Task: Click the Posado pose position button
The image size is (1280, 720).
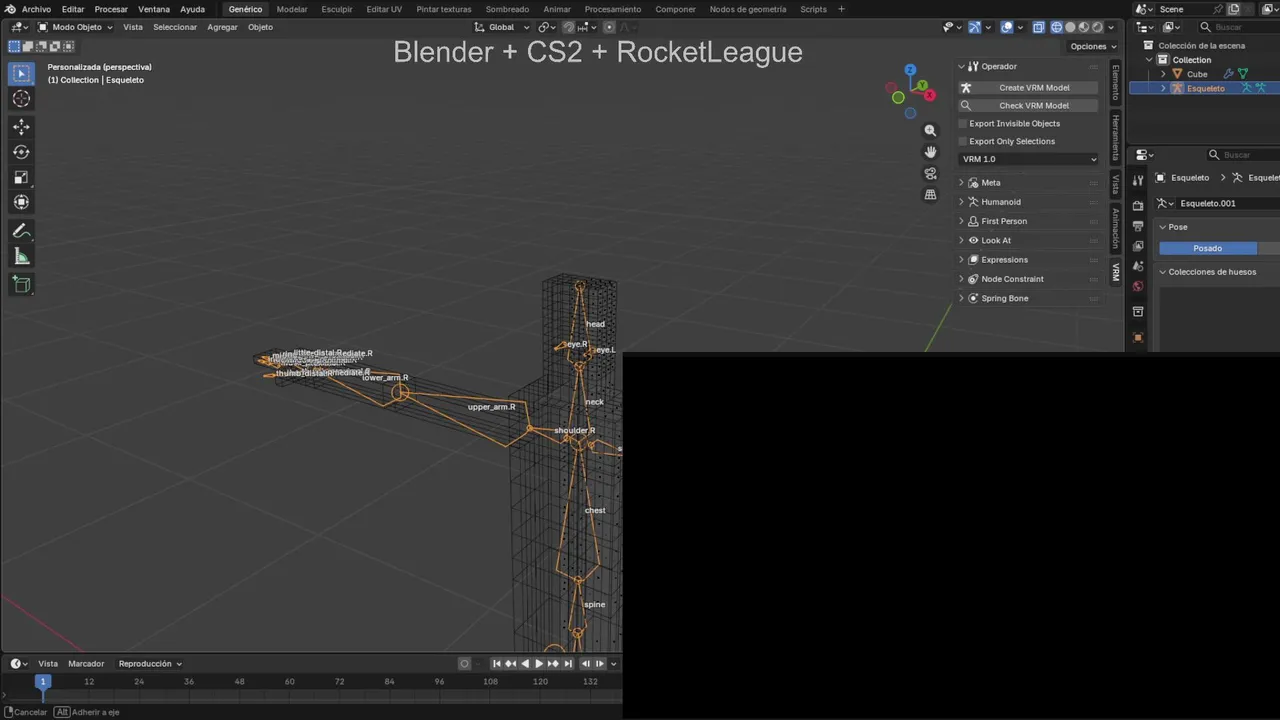Action: click(1208, 248)
